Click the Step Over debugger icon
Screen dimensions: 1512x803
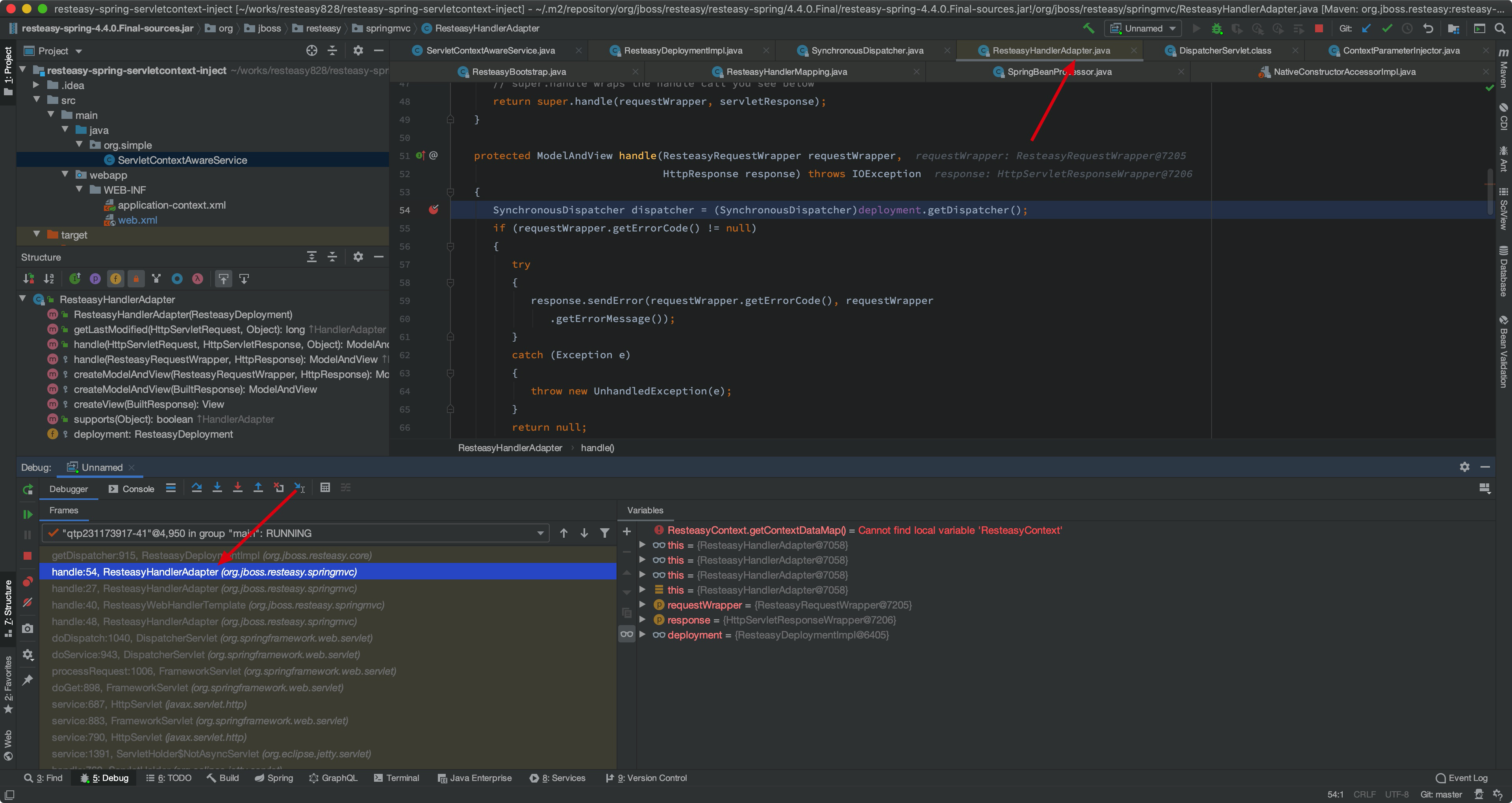(x=196, y=488)
